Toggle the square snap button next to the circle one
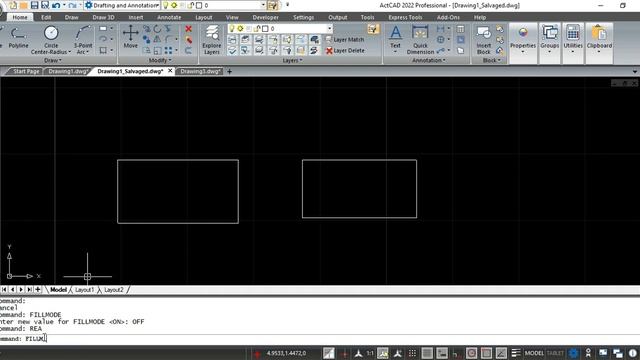Screen dimensions: 640x360 (x=486, y=353)
